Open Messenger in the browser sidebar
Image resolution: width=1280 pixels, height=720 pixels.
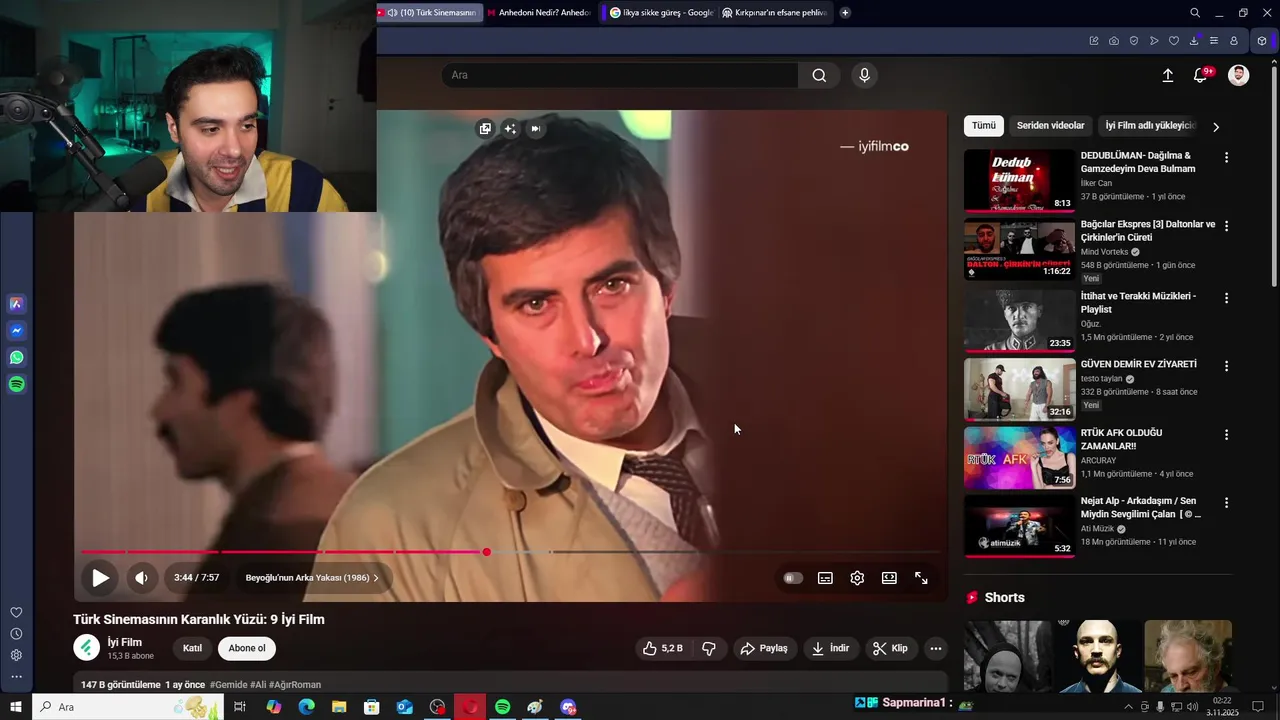click(17, 331)
